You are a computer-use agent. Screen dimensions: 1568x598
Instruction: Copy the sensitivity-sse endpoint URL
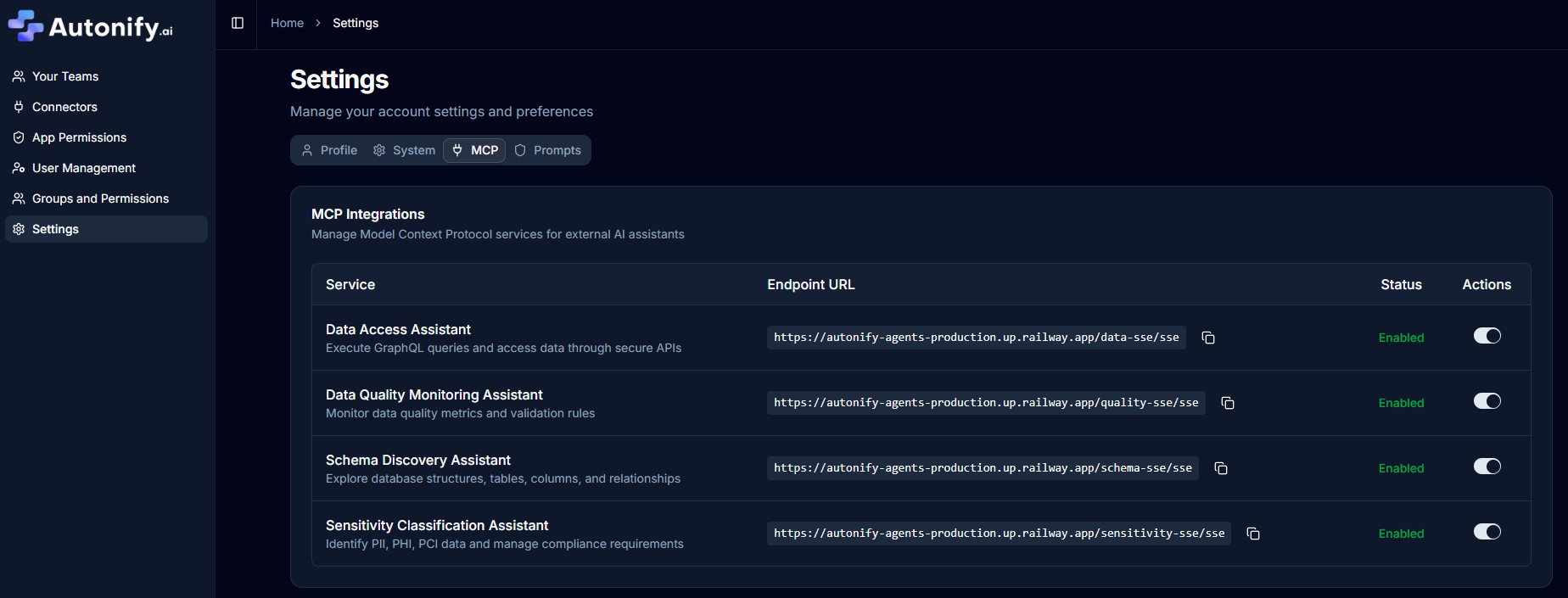pos(1253,534)
